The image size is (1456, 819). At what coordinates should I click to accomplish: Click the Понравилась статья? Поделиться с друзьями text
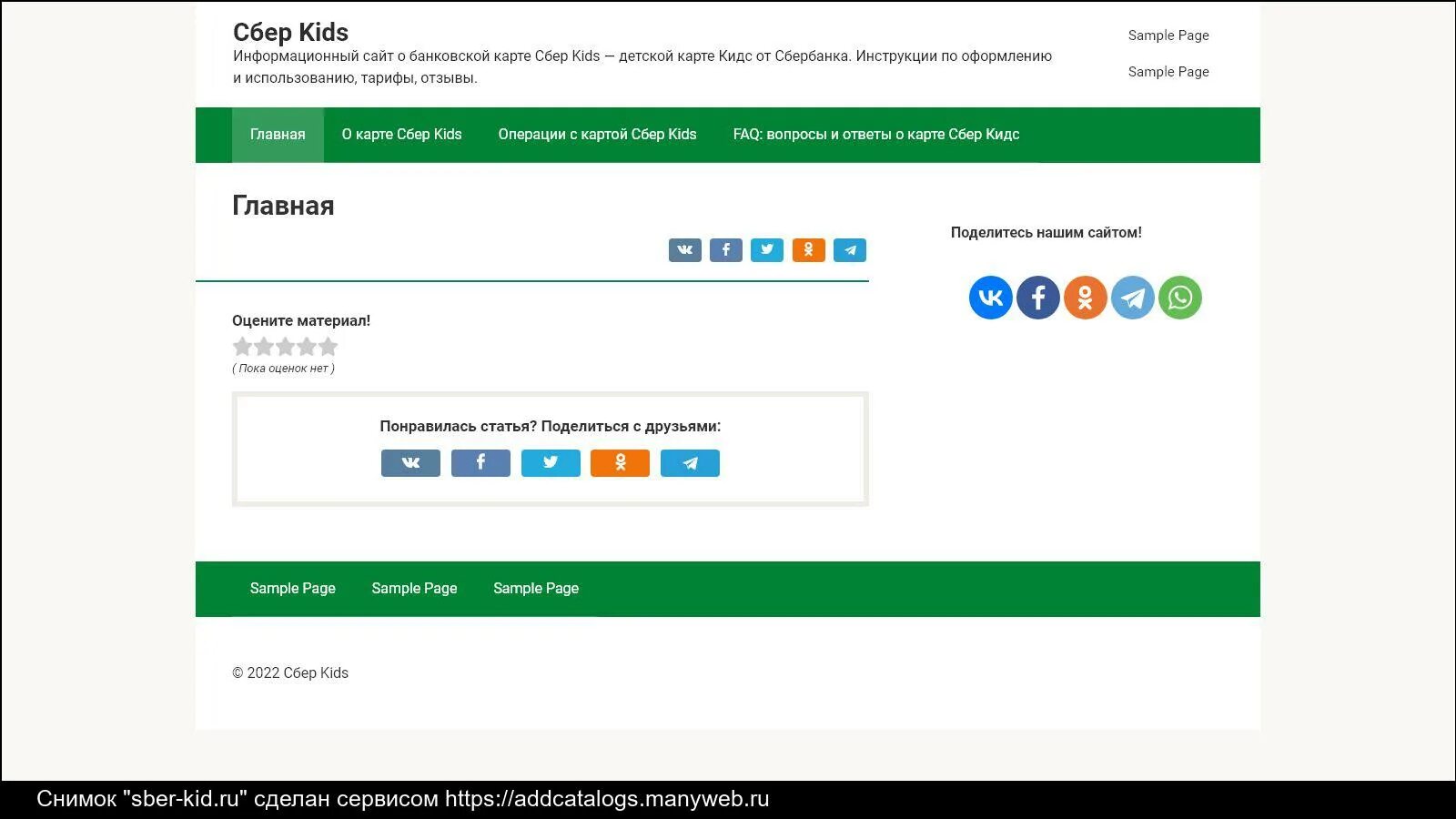pos(551,426)
